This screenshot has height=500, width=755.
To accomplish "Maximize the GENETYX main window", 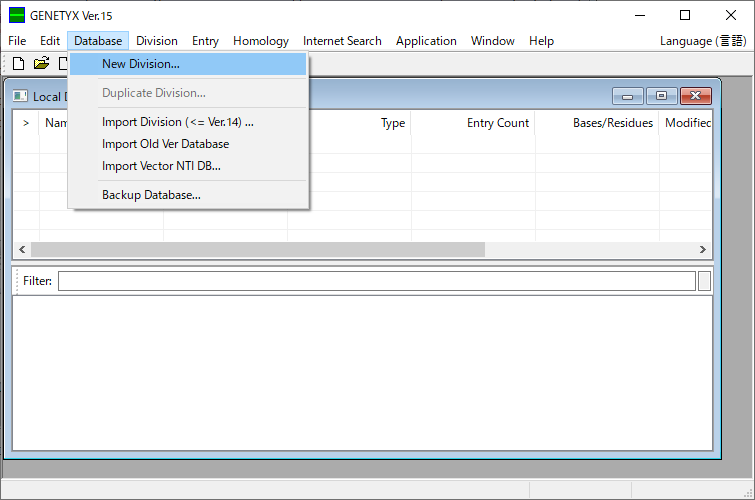I will pyautogui.click(x=685, y=15).
